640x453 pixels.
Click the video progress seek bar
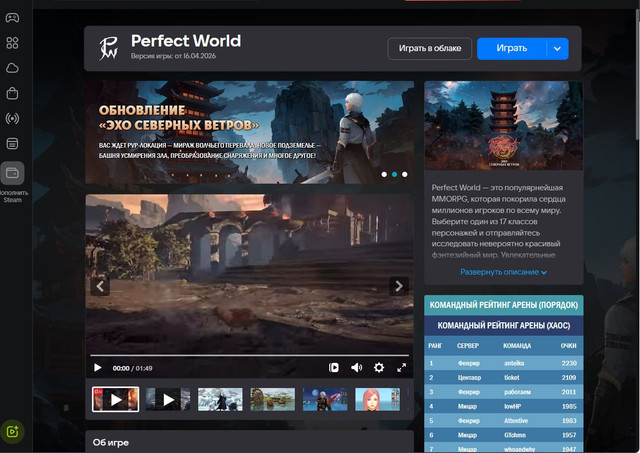[250, 355]
